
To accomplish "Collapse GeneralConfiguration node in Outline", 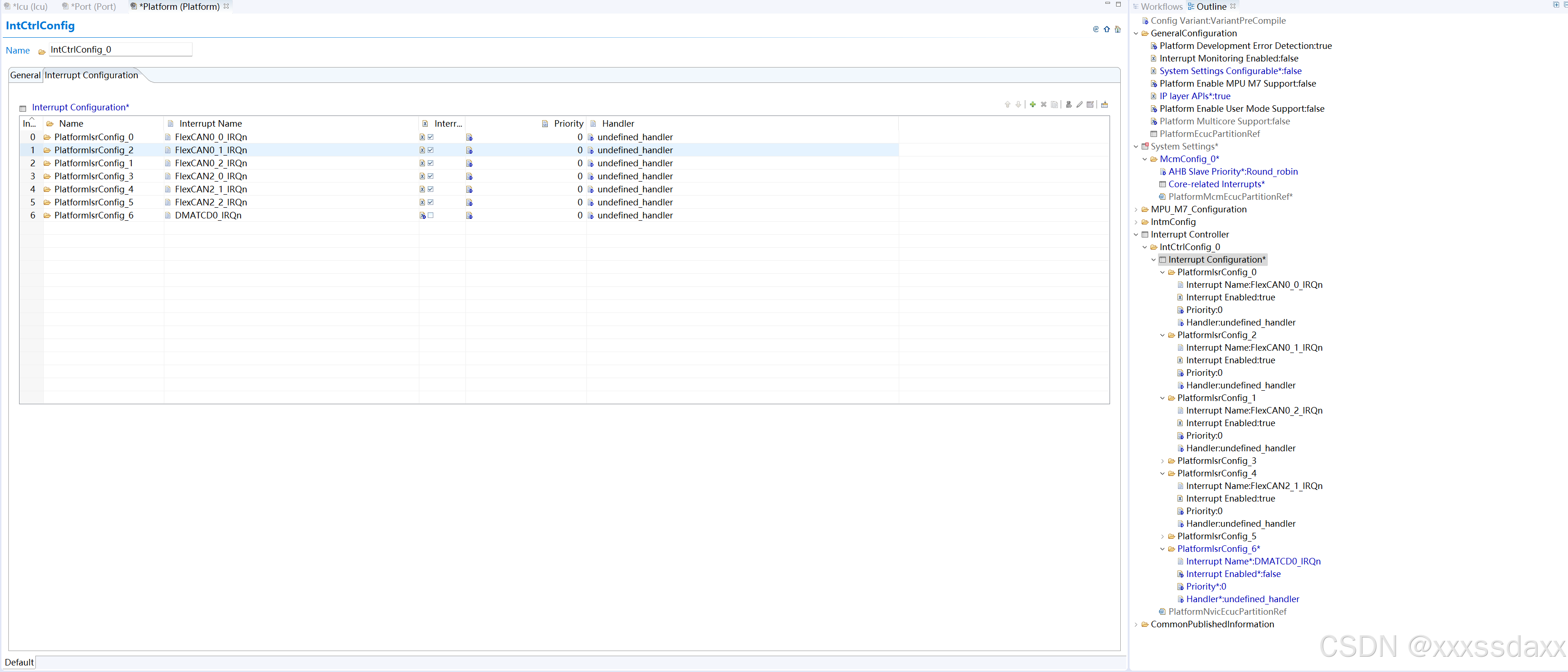I will click(1136, 34).
